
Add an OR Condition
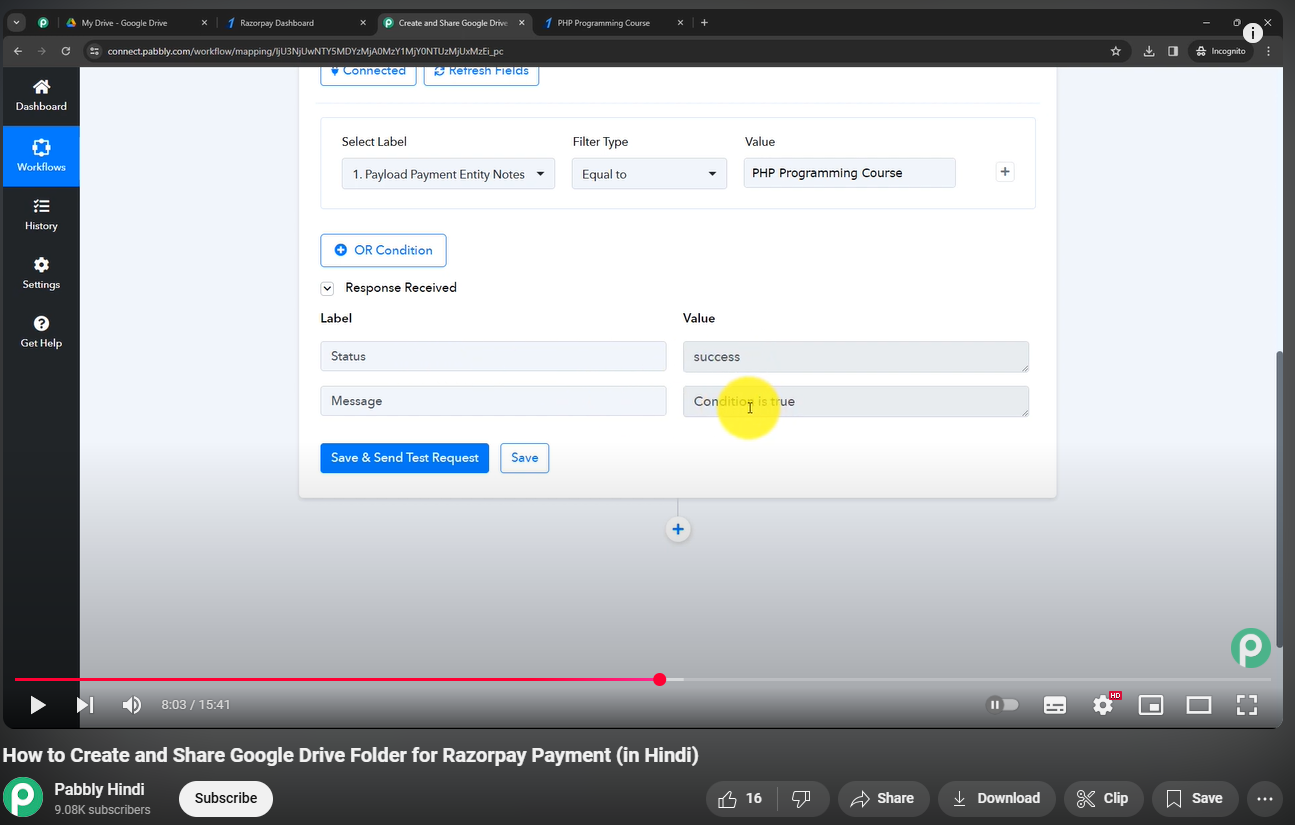point(383,250)
